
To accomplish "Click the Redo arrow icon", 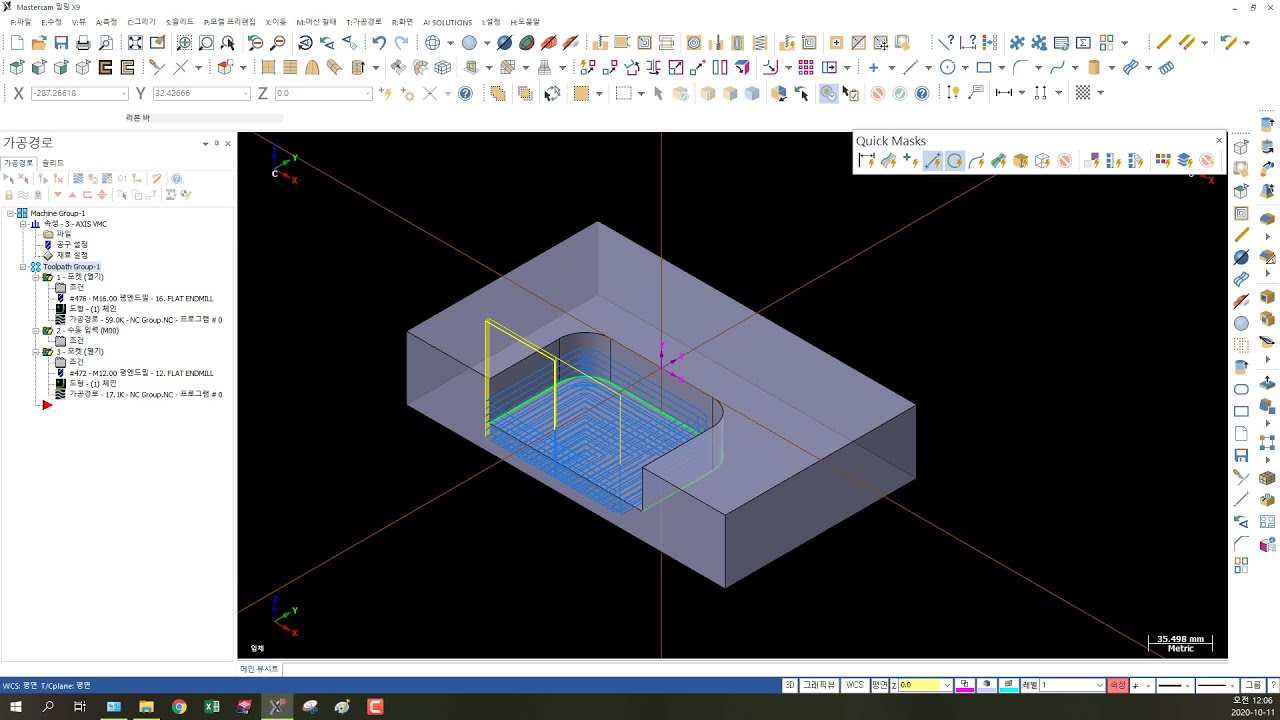I will [x=401, y=43].
